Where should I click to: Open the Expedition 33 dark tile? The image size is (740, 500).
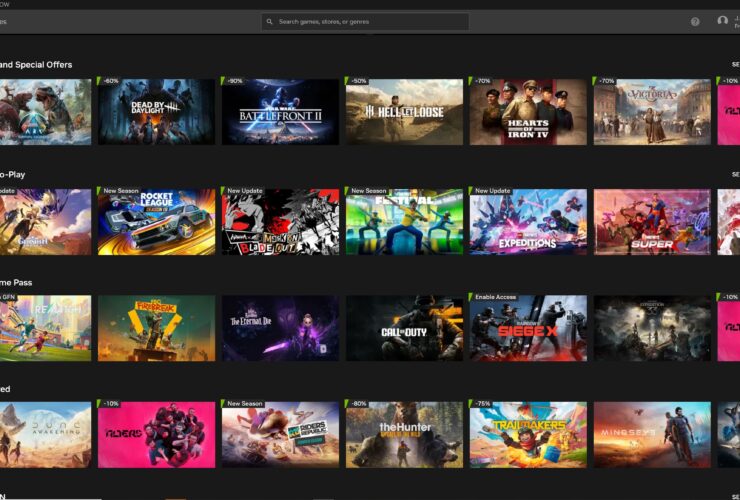point(652,328)
